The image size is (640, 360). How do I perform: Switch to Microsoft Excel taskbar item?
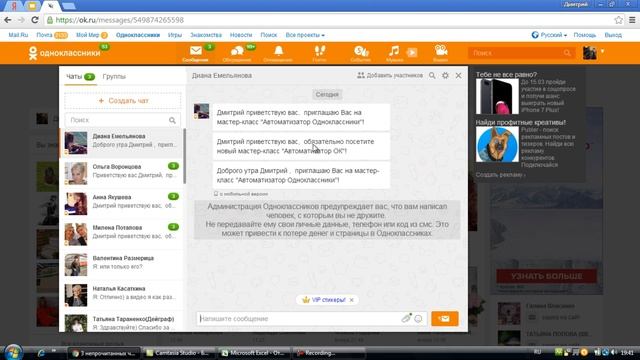click(254, 353)
